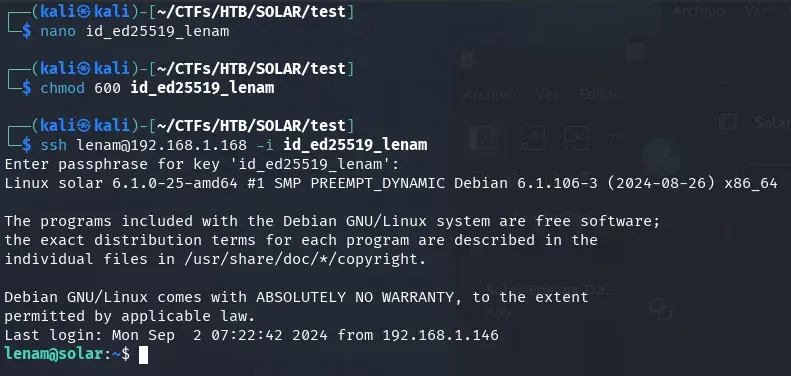This screenshot has width=791, height=376.
Task: Click the third faint toolbar icon below Editar
Action: (576, 138)
